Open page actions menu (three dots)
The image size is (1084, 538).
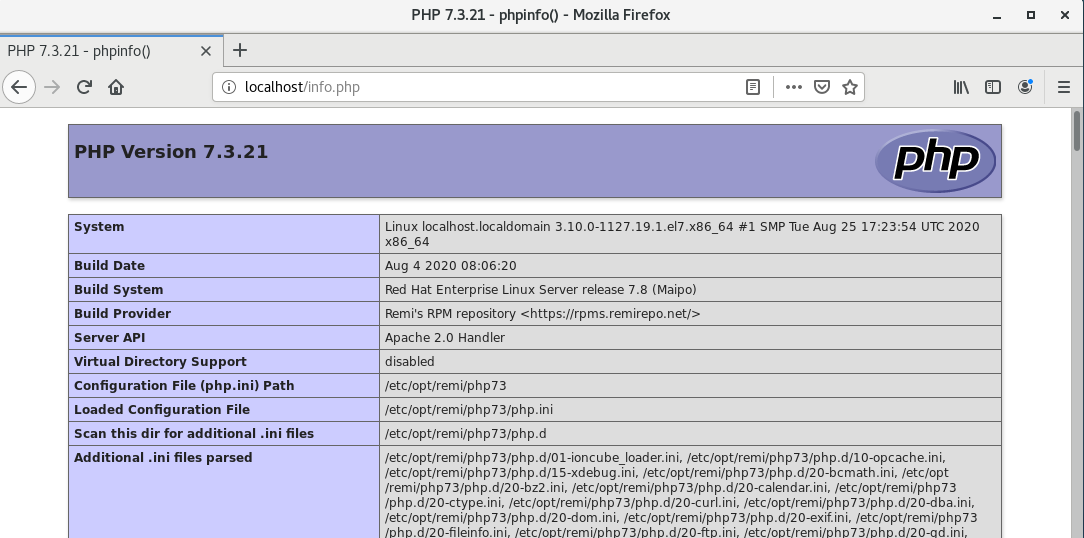coord(794,87)
